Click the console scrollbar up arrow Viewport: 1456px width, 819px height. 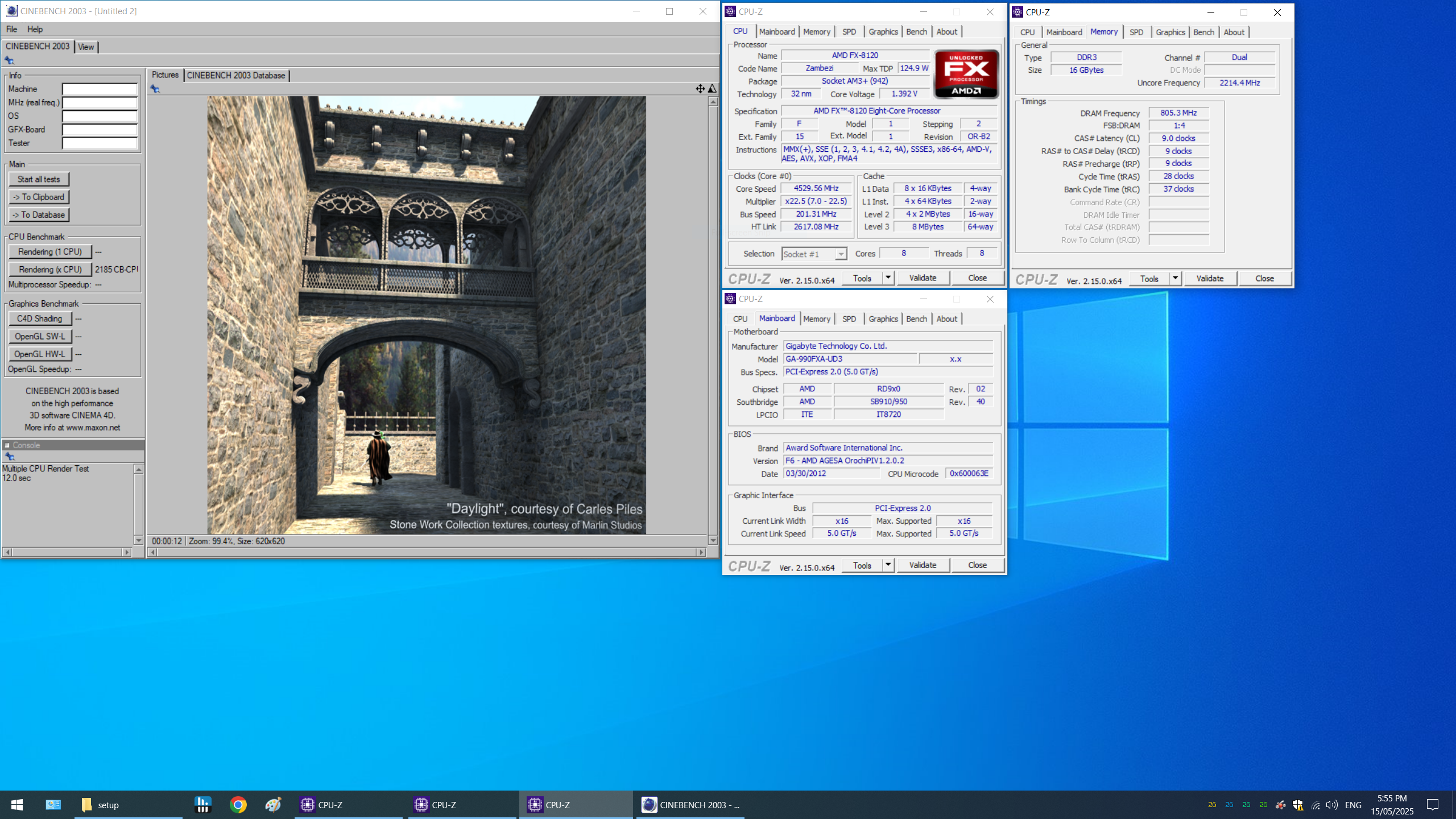(x=138, y=469)
